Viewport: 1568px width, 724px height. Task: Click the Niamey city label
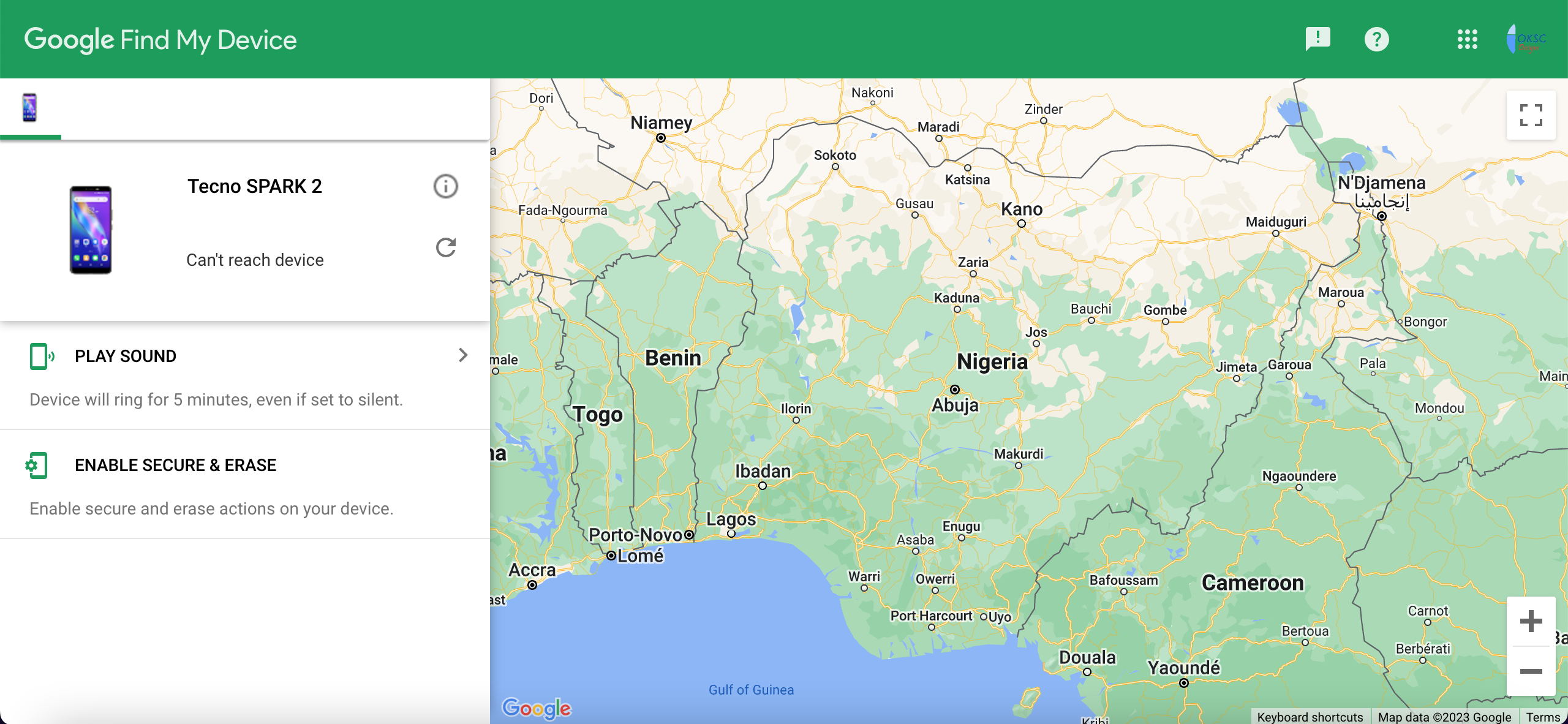coord(661,123)
